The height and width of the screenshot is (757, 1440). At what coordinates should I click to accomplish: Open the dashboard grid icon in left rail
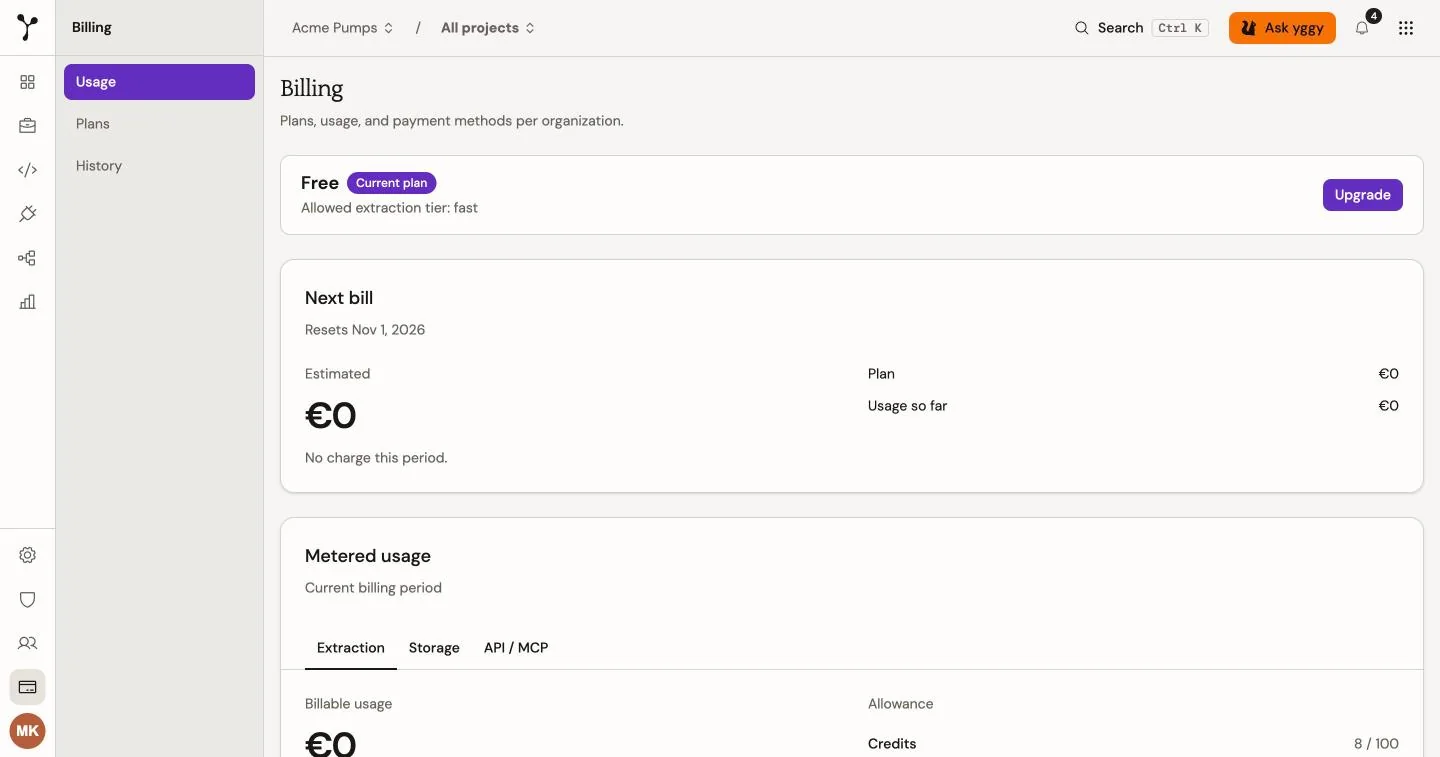click(27, 82)
